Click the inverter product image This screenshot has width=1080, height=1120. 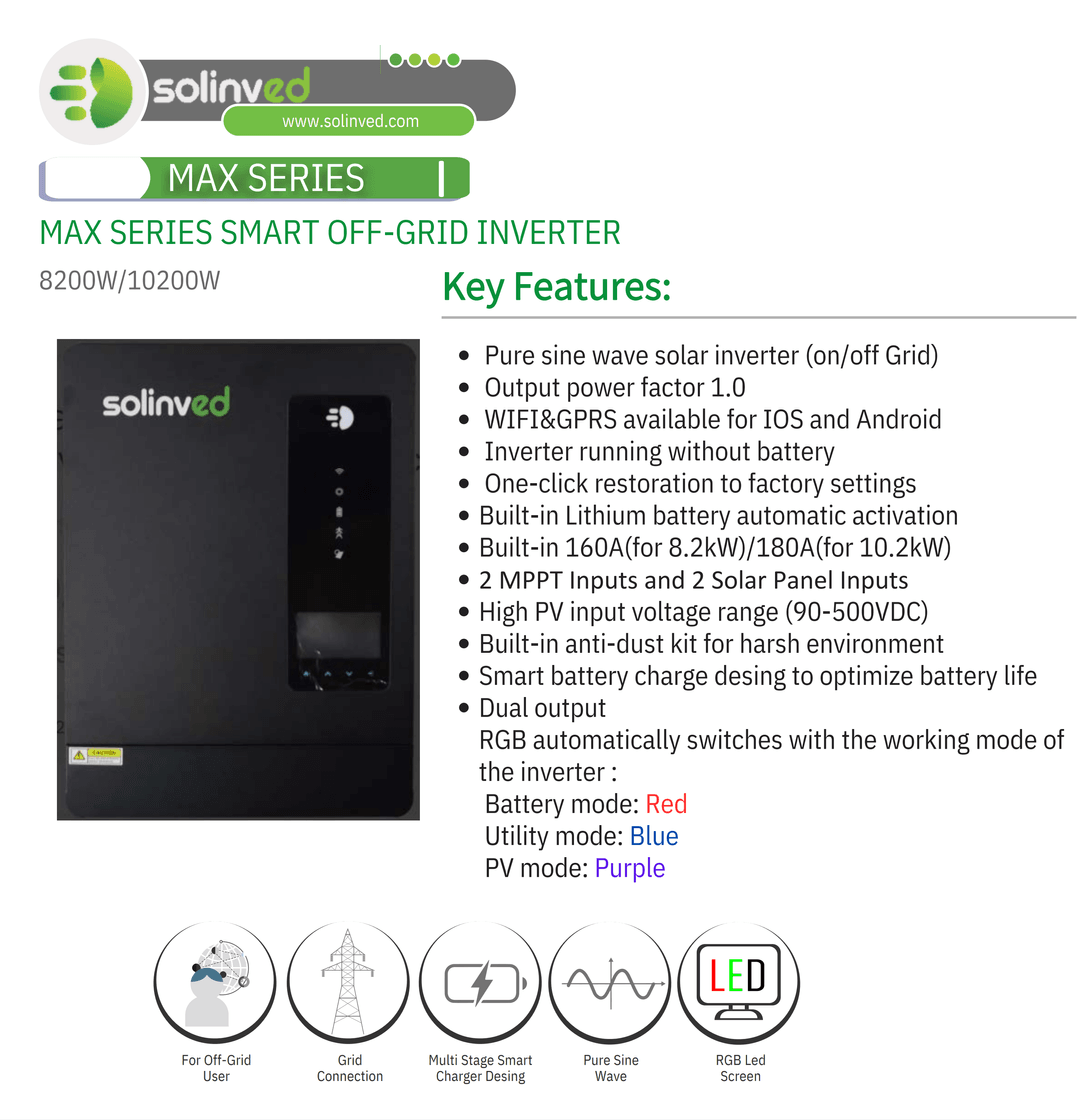(x=238, y=579)
